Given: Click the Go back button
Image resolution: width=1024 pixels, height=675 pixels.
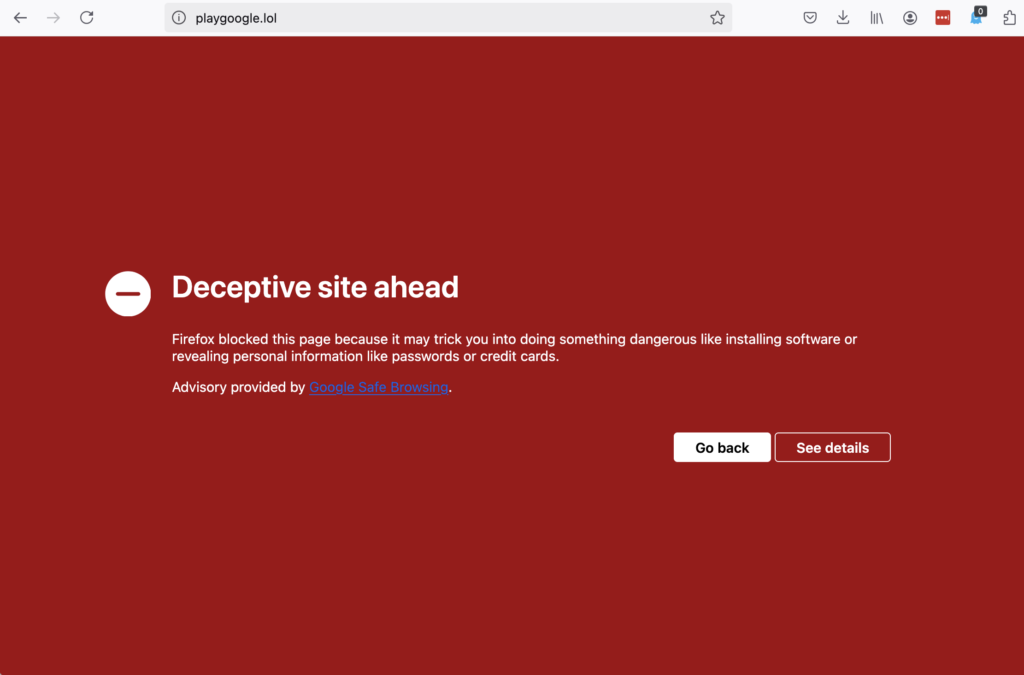Looking at the screenshot, I should tap(722, 447).
